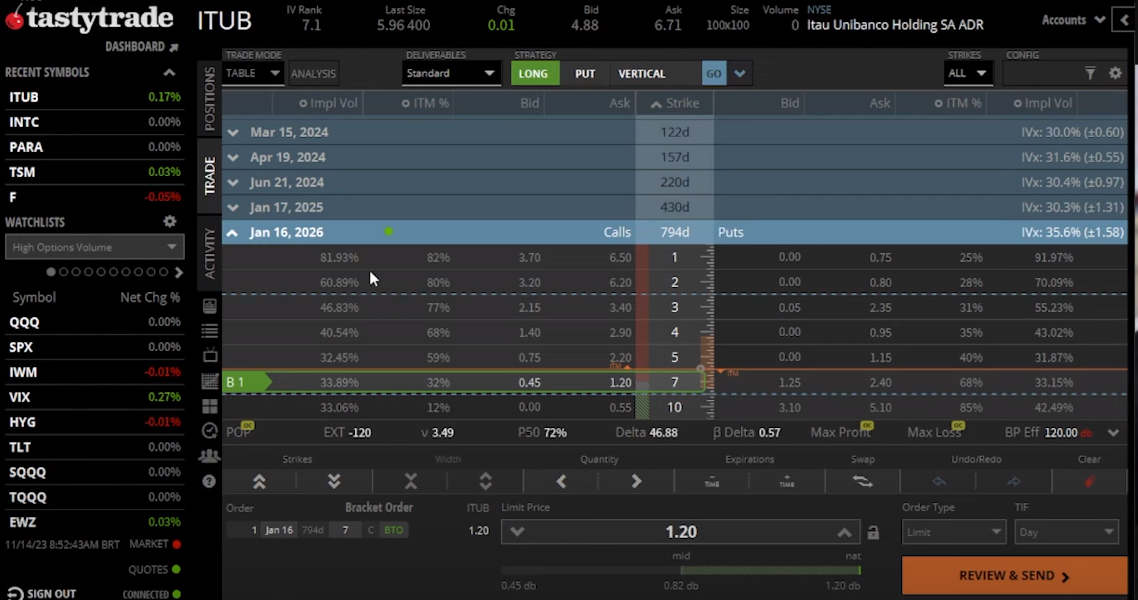
Task: Move strikes up with double-chevron icon
Action: pyautogui.click(x=259, y=481)
